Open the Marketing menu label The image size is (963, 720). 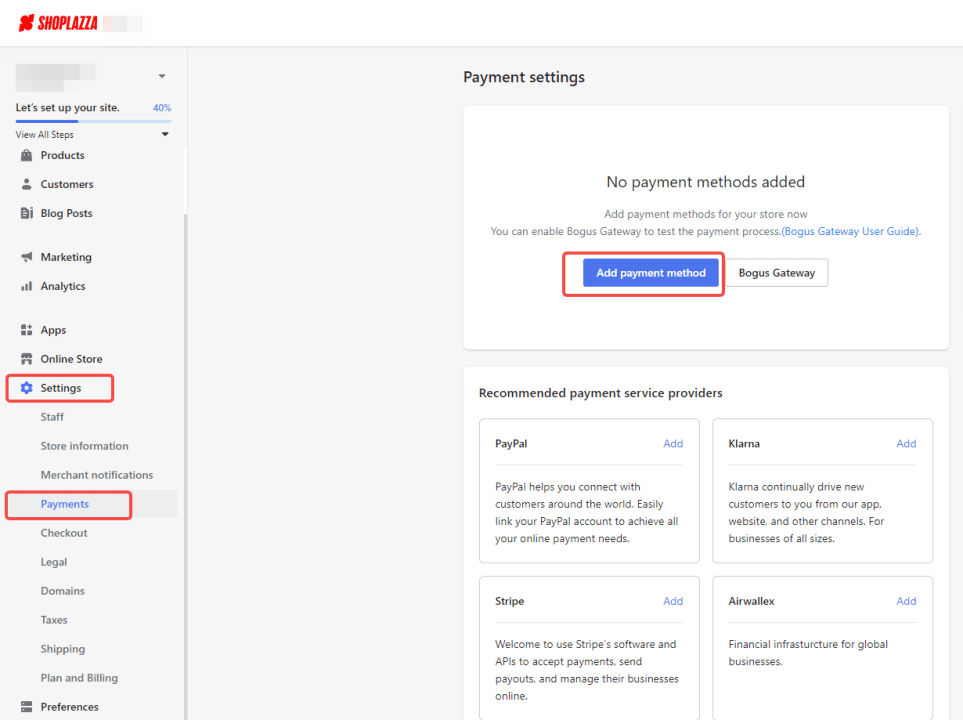pos(66,257)
